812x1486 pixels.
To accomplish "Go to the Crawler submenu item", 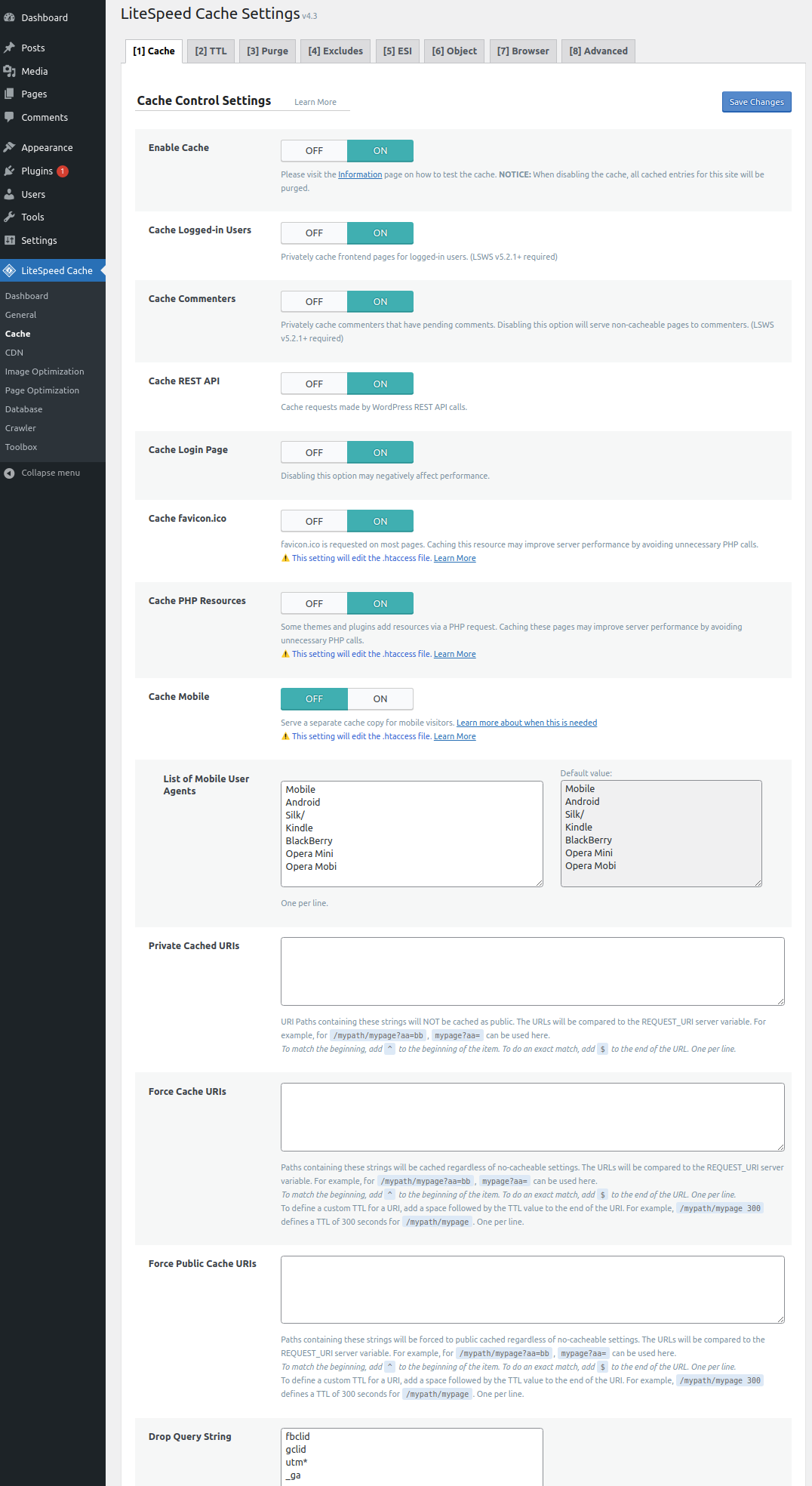I will pyautogui.click(x=20, y=428).
